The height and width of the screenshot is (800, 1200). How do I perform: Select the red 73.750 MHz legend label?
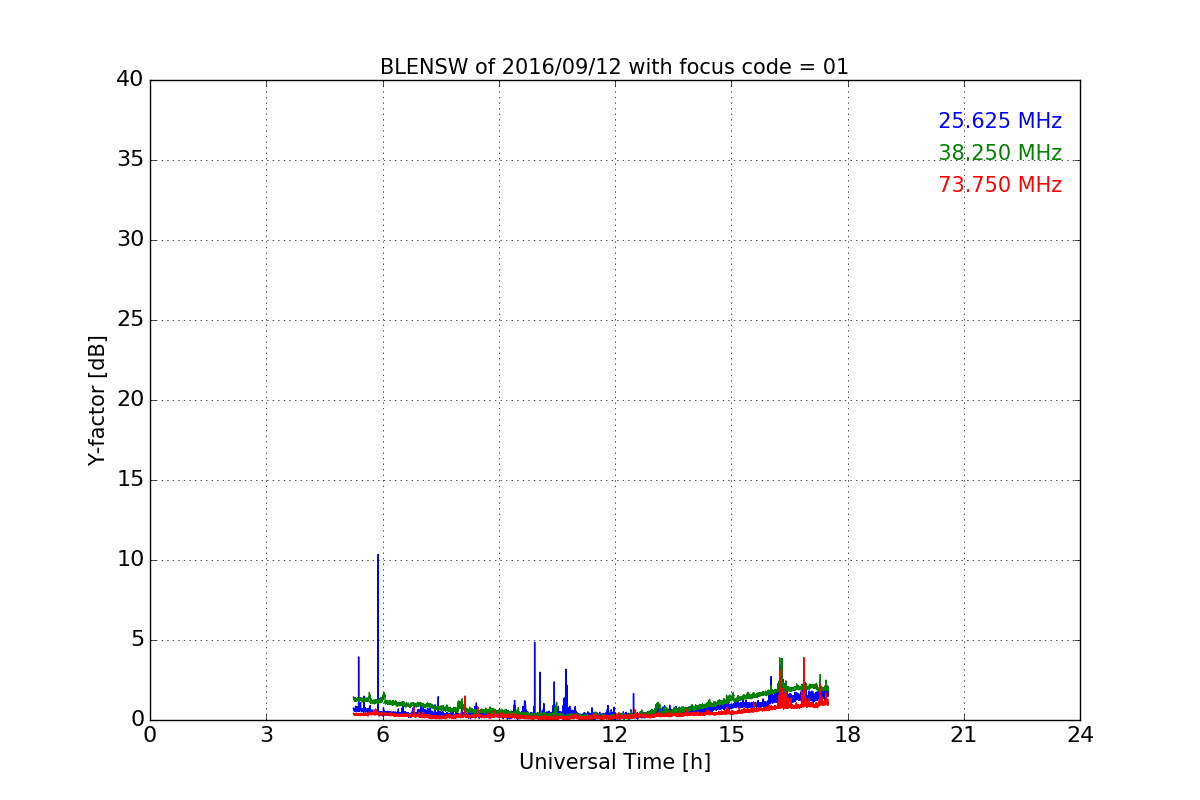tap(1000, 185)
